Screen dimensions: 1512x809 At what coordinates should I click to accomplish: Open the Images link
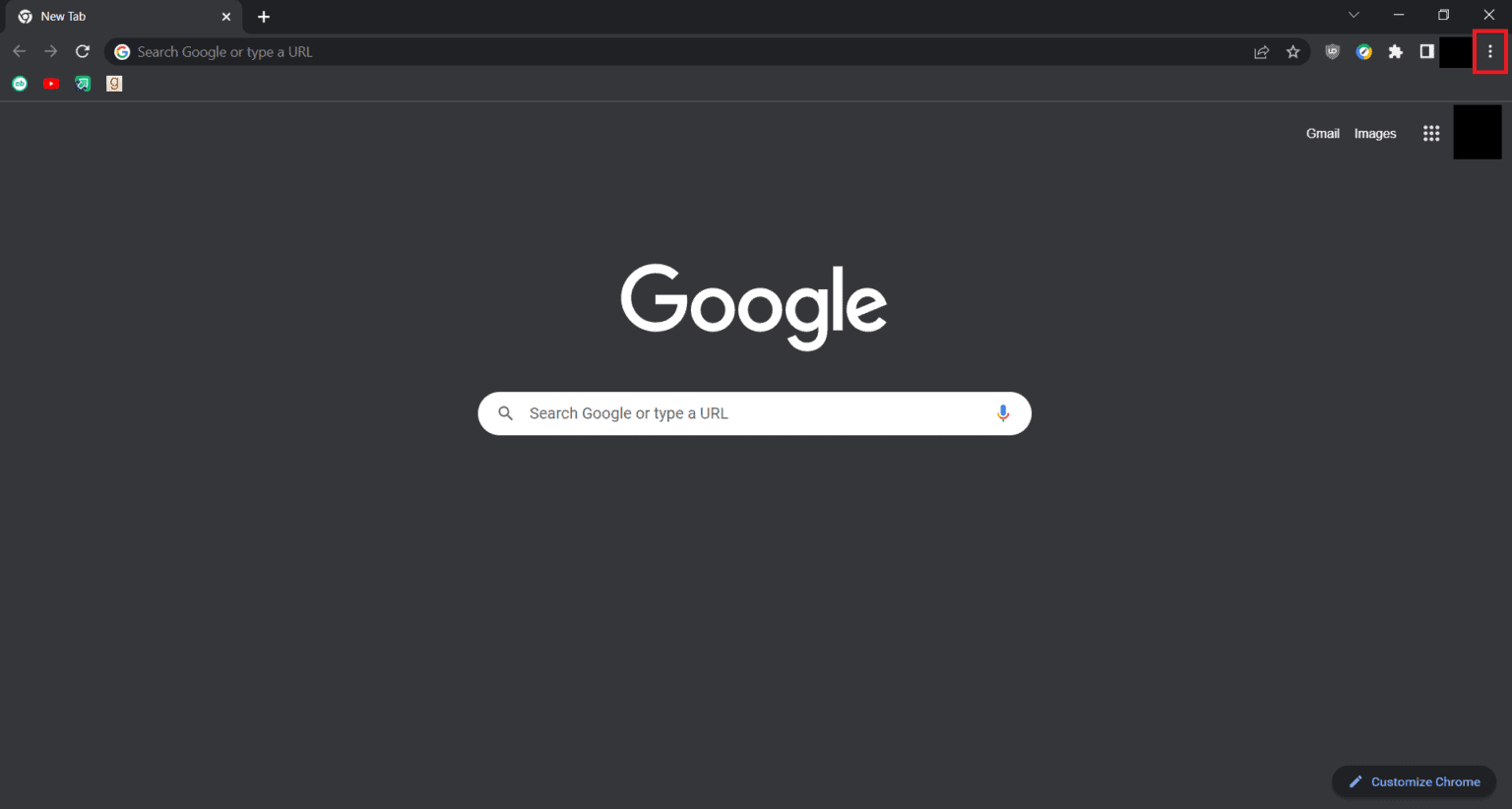(1375, 134)
